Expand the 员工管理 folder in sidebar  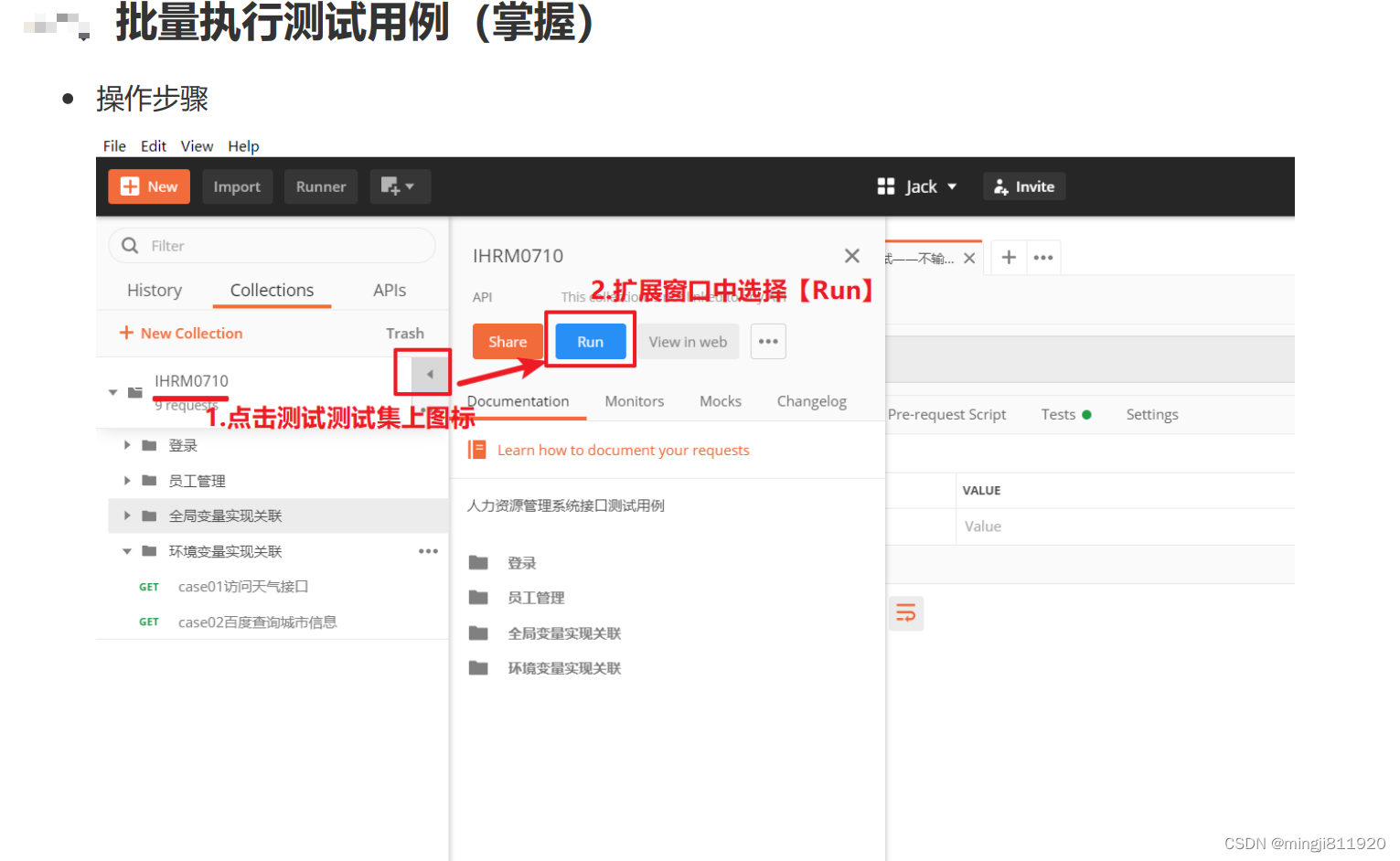[x=127, y=481]
